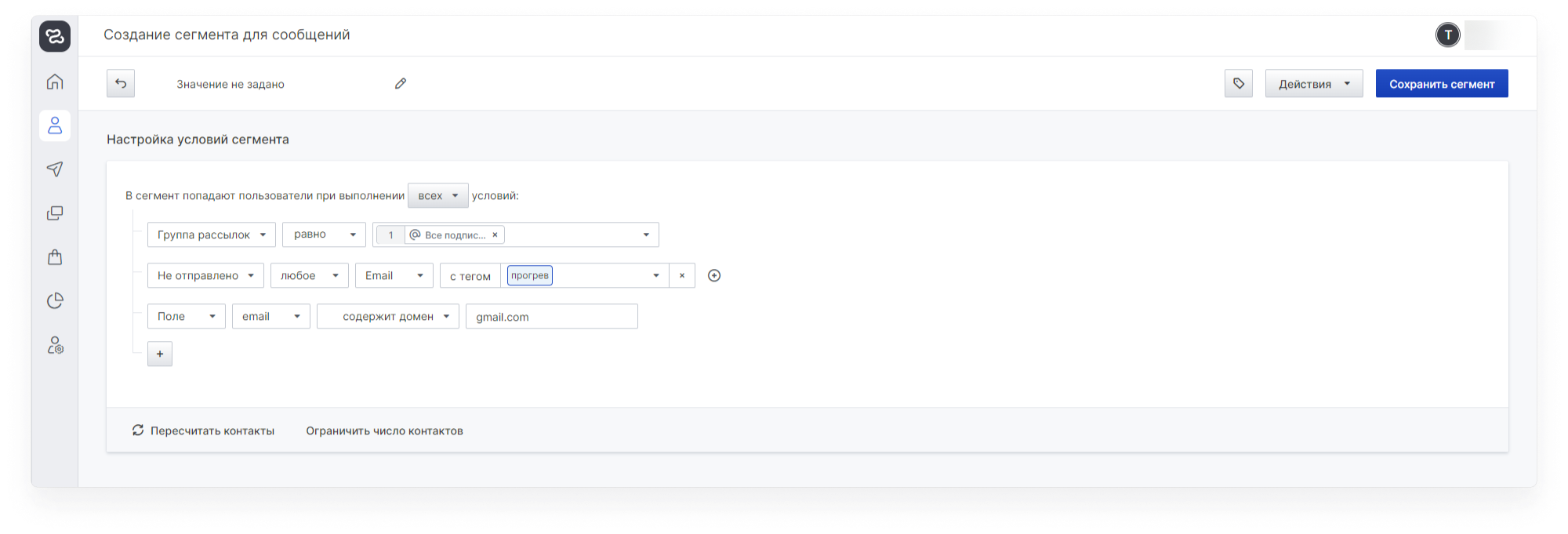Open the shopping bag icon in sidebar

pos(55,257)
